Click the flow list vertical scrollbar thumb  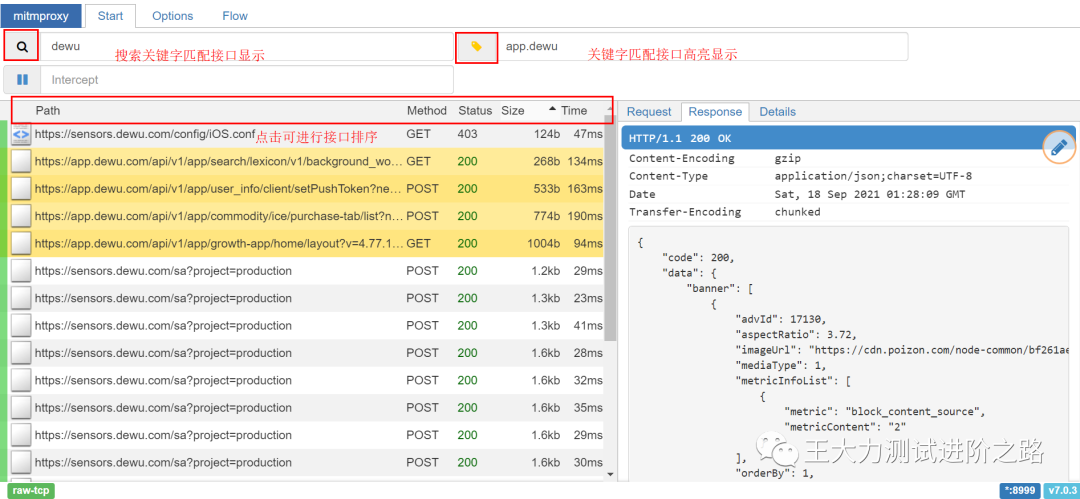pos(610,227)
